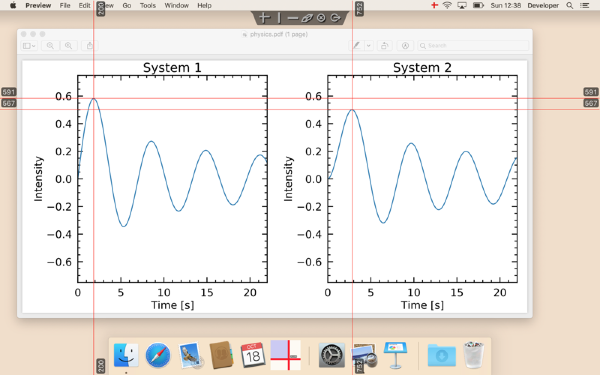Open the Tools menu
Screen dimensions: 600x375
(148, 5)
